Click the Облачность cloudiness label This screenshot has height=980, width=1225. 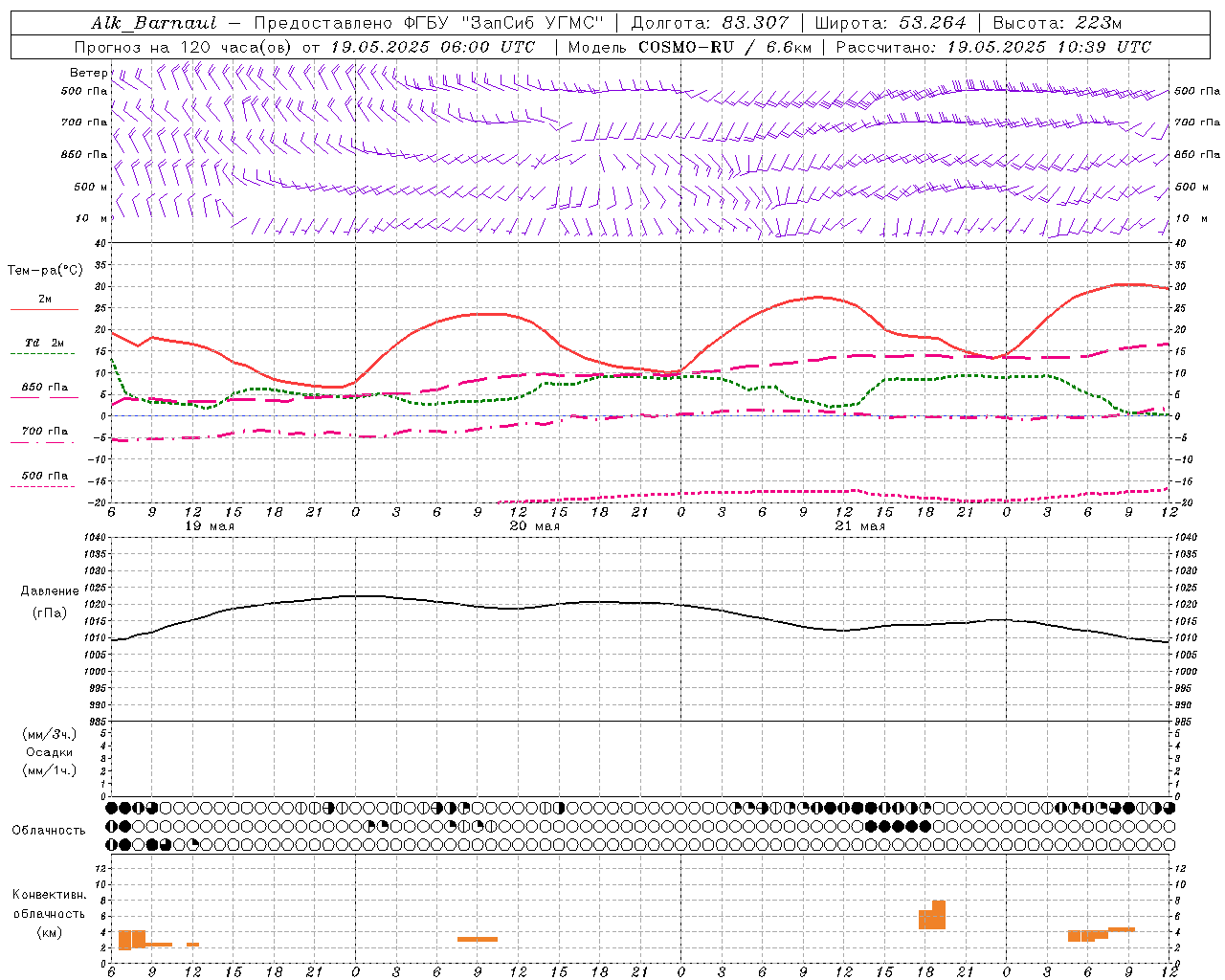click(49, 830)
